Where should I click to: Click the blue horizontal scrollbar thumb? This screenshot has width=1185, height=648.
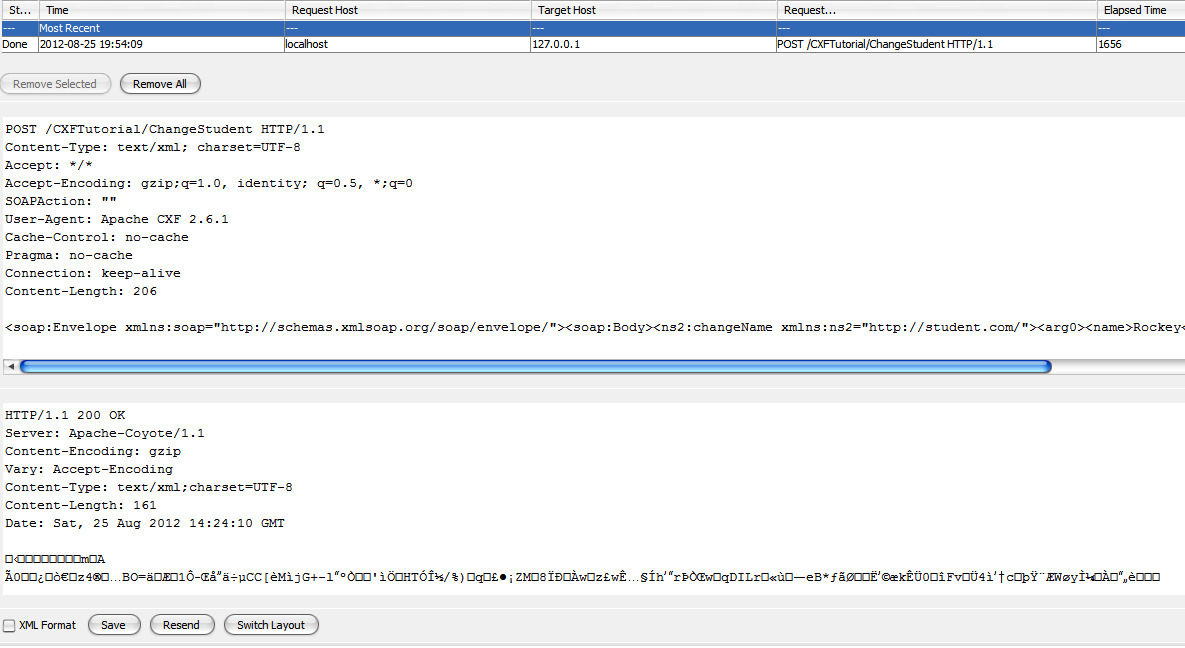coord(535,367)
